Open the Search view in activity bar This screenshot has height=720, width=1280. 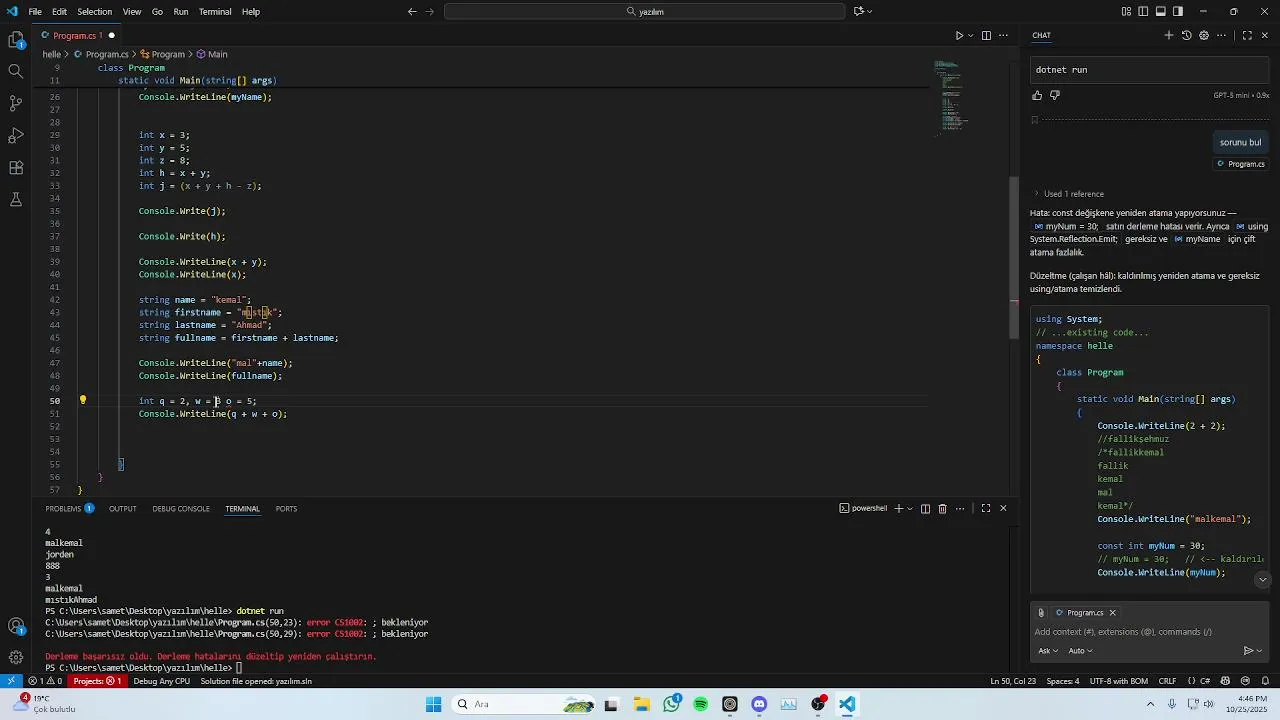(x=16, y=71)
